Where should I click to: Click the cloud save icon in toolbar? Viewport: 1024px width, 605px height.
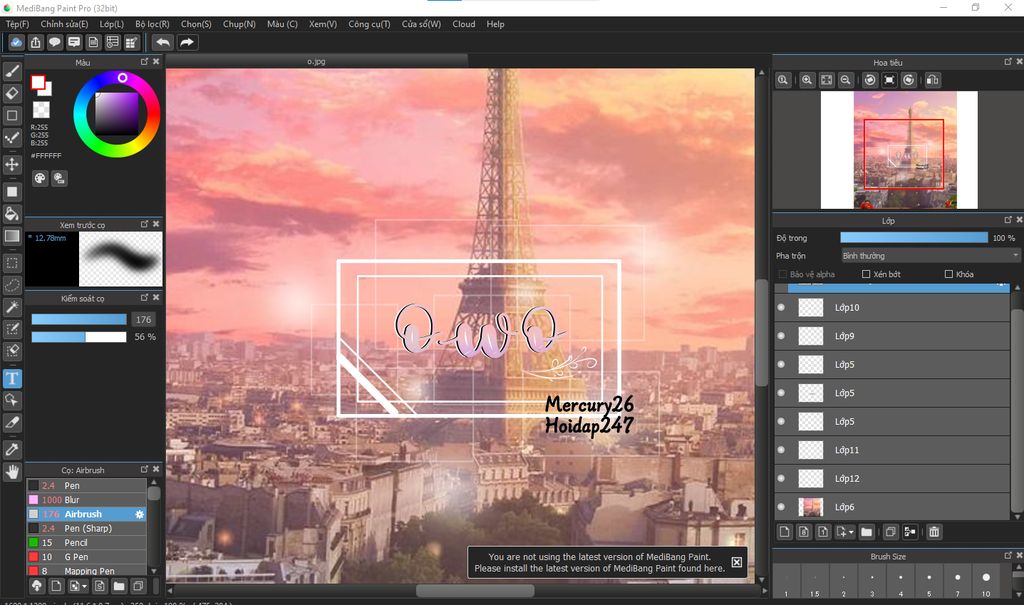(x=16, y=42)
